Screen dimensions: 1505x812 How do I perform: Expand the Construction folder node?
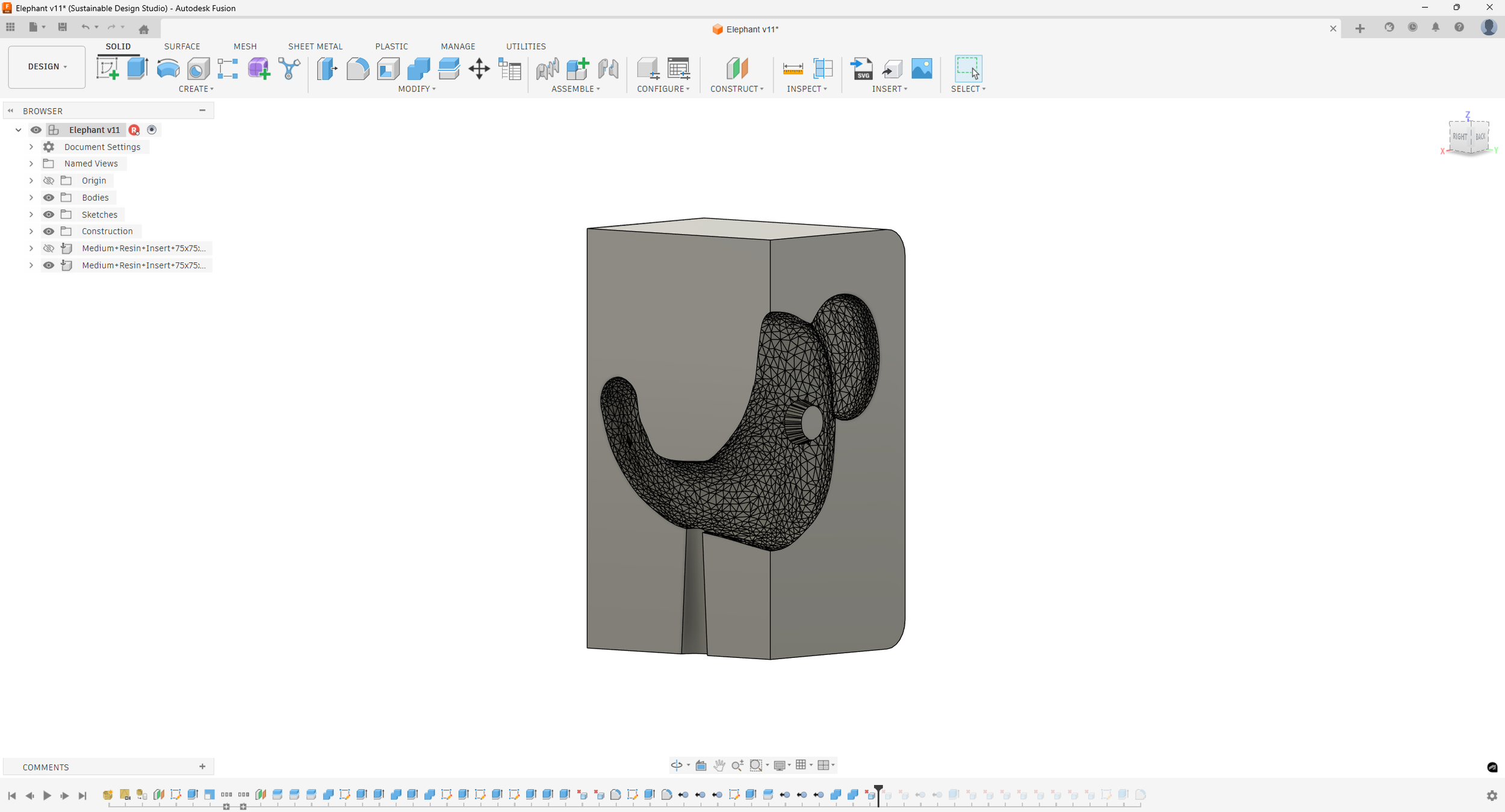[x=31, y=231]
